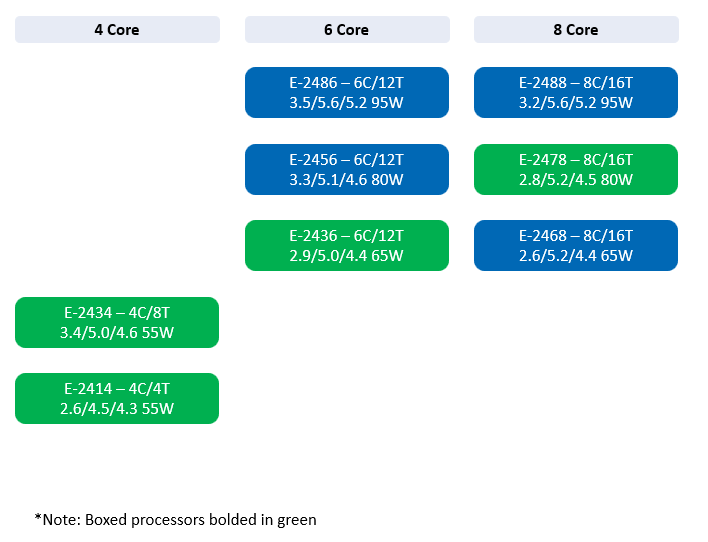708x542 pixels.
Task: Select the 2.6/5.2/4.4 65W spec line
Action: (x=576, y=255)
